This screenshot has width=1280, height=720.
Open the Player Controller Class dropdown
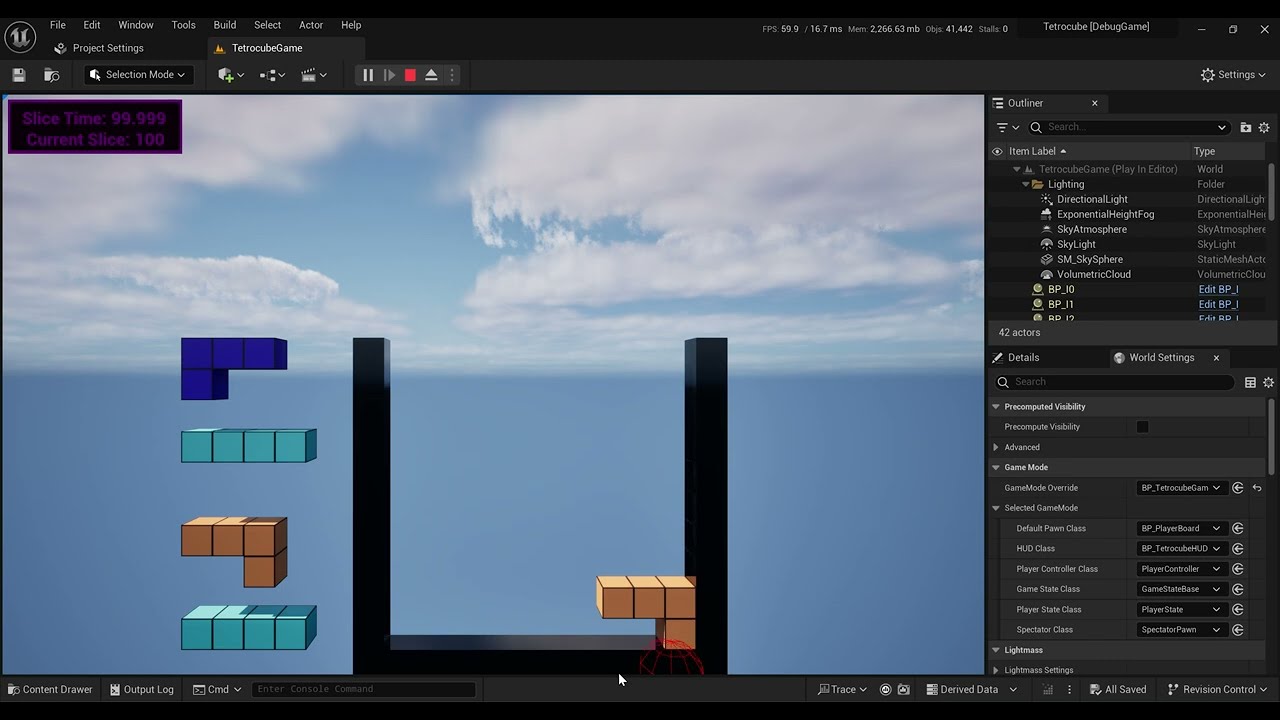click(x=1181, y=569)
